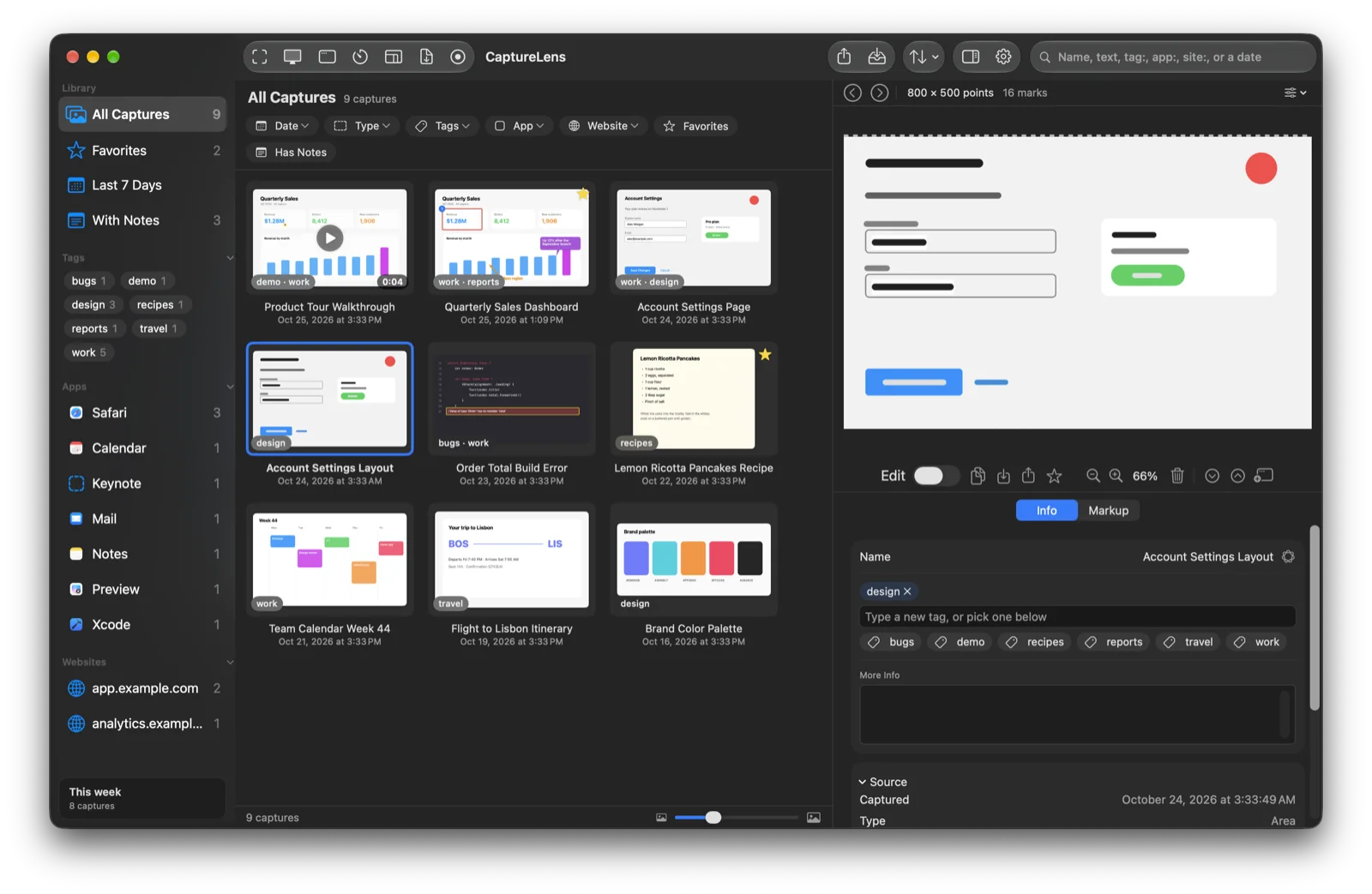
Task: Open the This week summary
Action: [141, 798]
